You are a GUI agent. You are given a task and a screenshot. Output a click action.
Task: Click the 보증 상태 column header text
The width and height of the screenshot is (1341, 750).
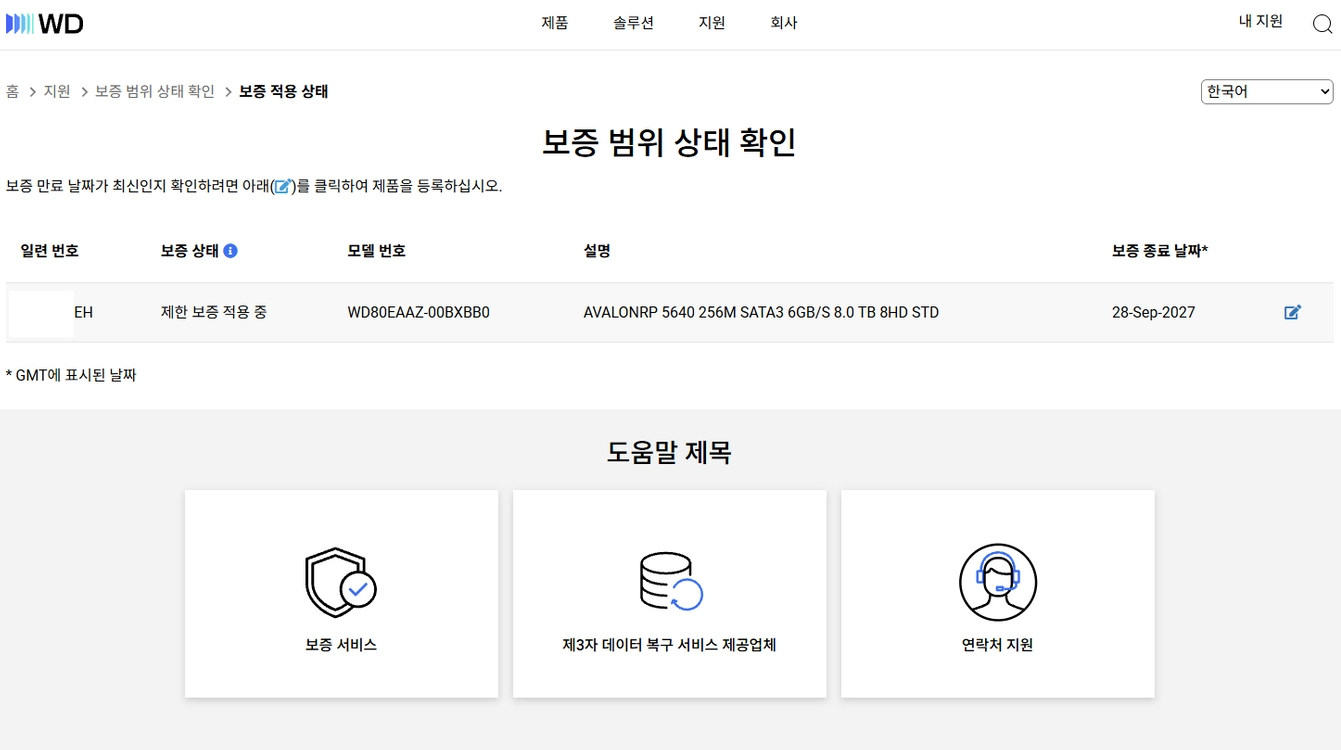click(x=189, y=251)
